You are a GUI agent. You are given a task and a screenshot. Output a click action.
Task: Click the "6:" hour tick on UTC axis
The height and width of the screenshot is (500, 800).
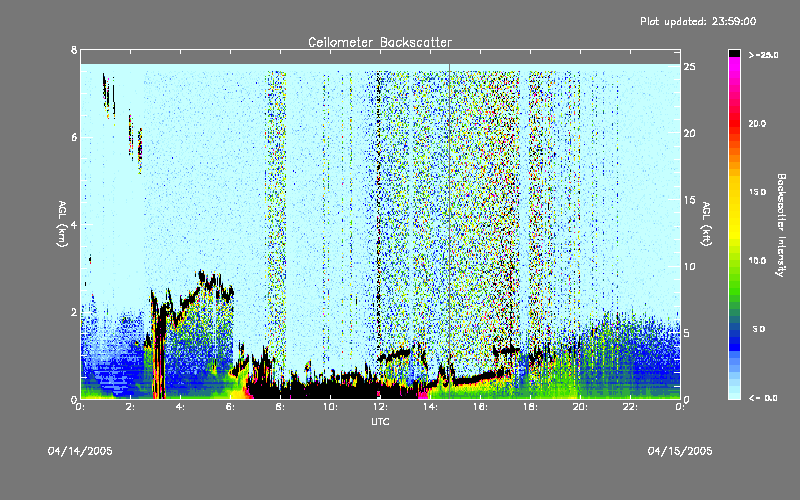[x=230, y=407]
